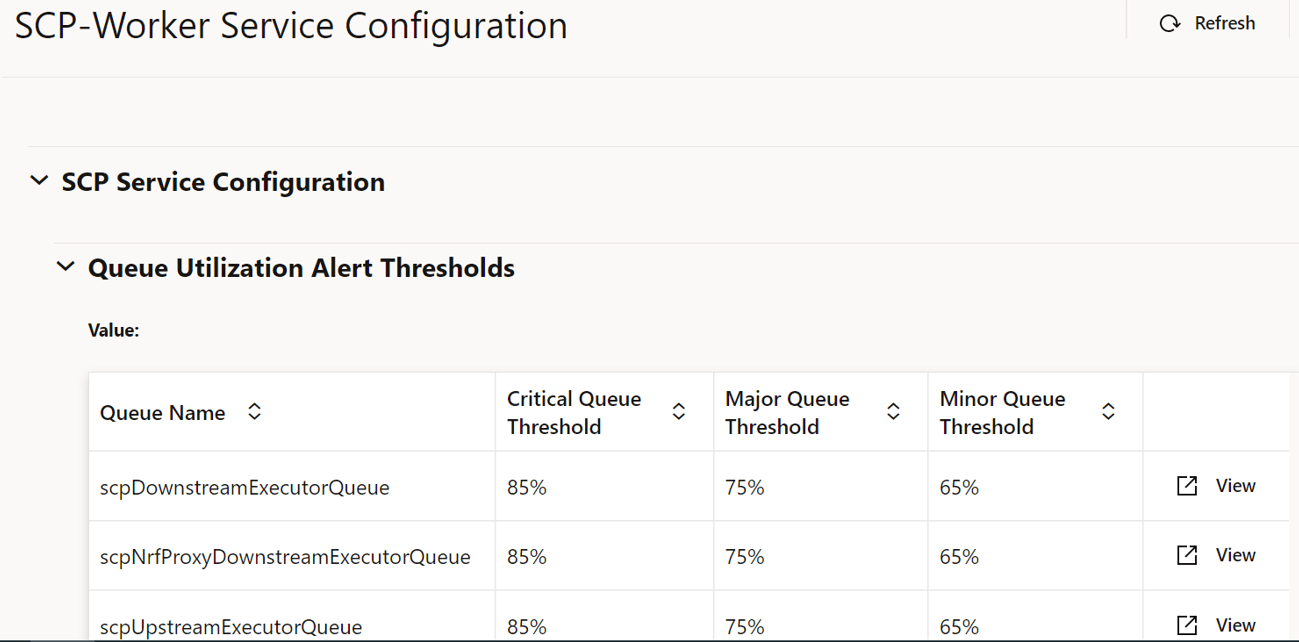Select the scpDownstreamExecutorQueue name cell
The width and height of the screenshot is (1299, 642).
click(245, 488)
